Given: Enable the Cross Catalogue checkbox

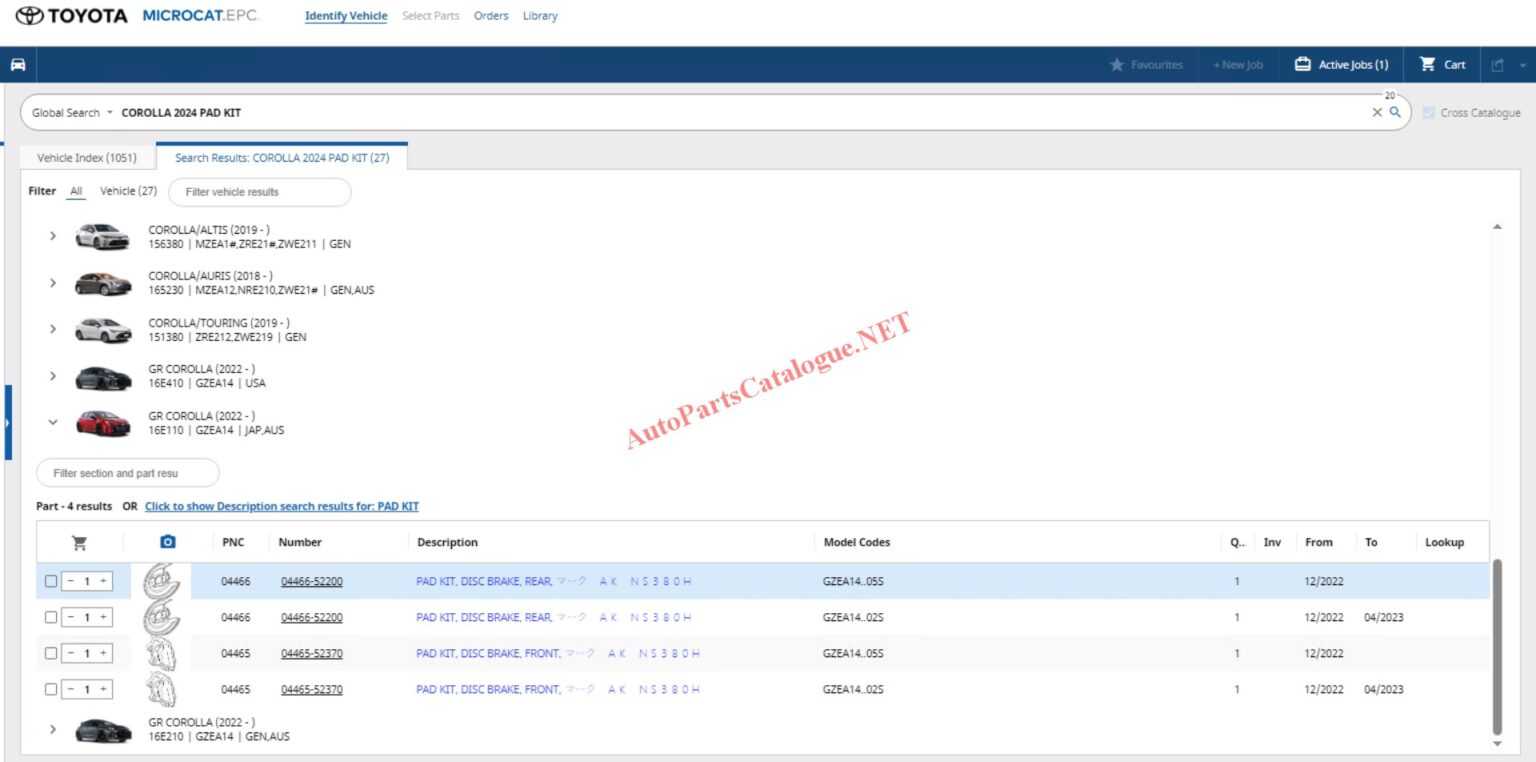Looking at the screenshot, I should pos(1428,112).
